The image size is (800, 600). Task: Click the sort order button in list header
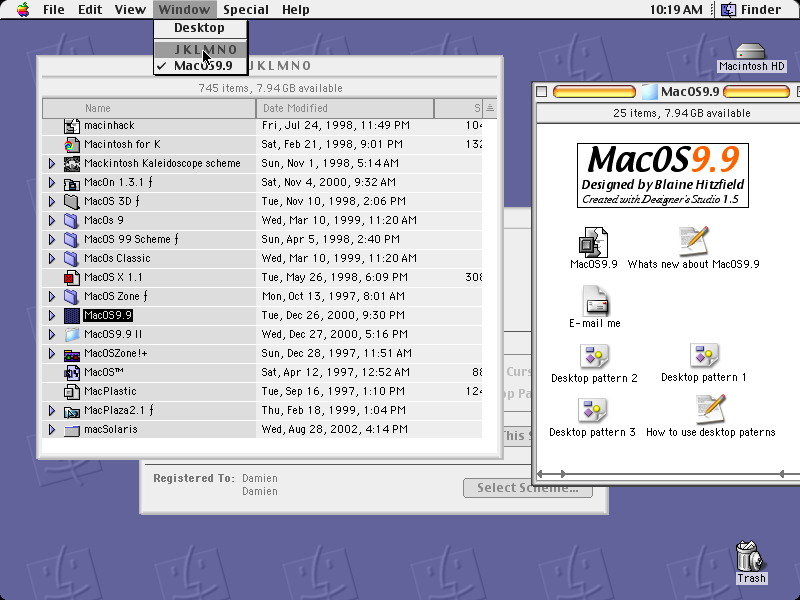[x=490, y=108]
